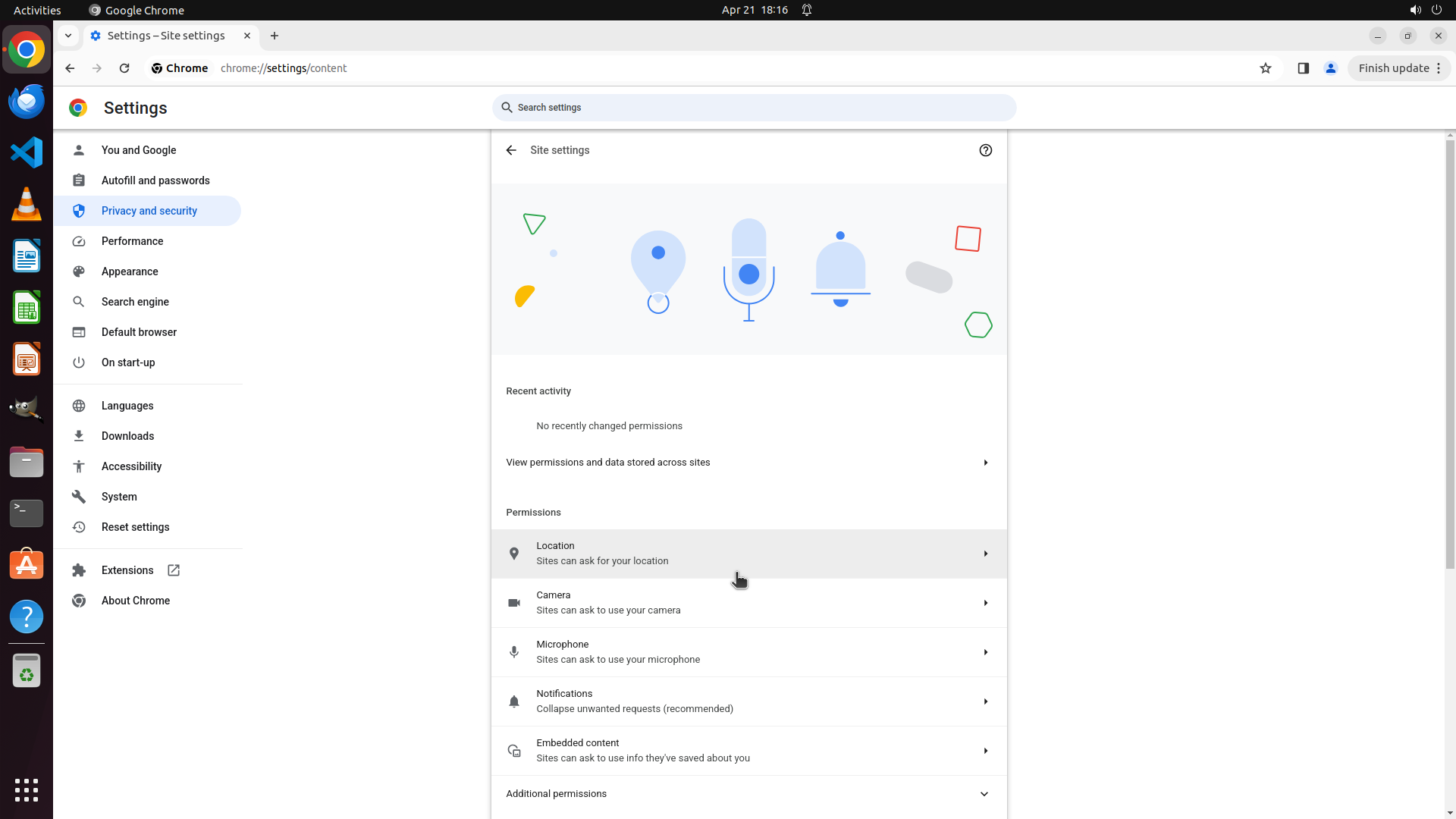Screen dimensions: 1456x819
Task: Click the profile avatar icon
Action: pyautogui.click(x=1330, y=68)
